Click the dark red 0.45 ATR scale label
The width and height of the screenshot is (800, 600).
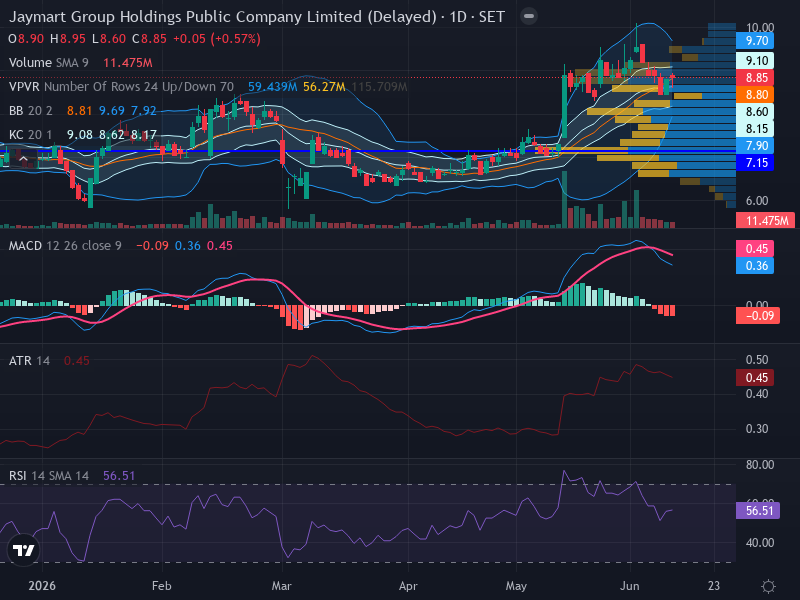(755, 378)
